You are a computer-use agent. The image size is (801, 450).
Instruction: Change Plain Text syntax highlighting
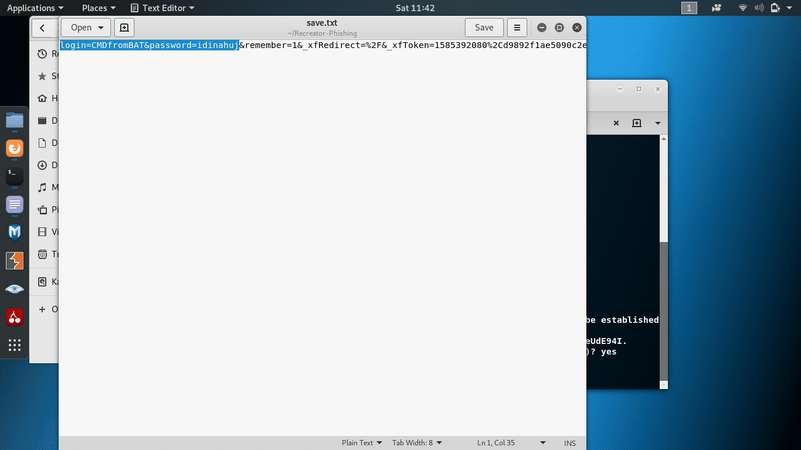pos(362,443)
